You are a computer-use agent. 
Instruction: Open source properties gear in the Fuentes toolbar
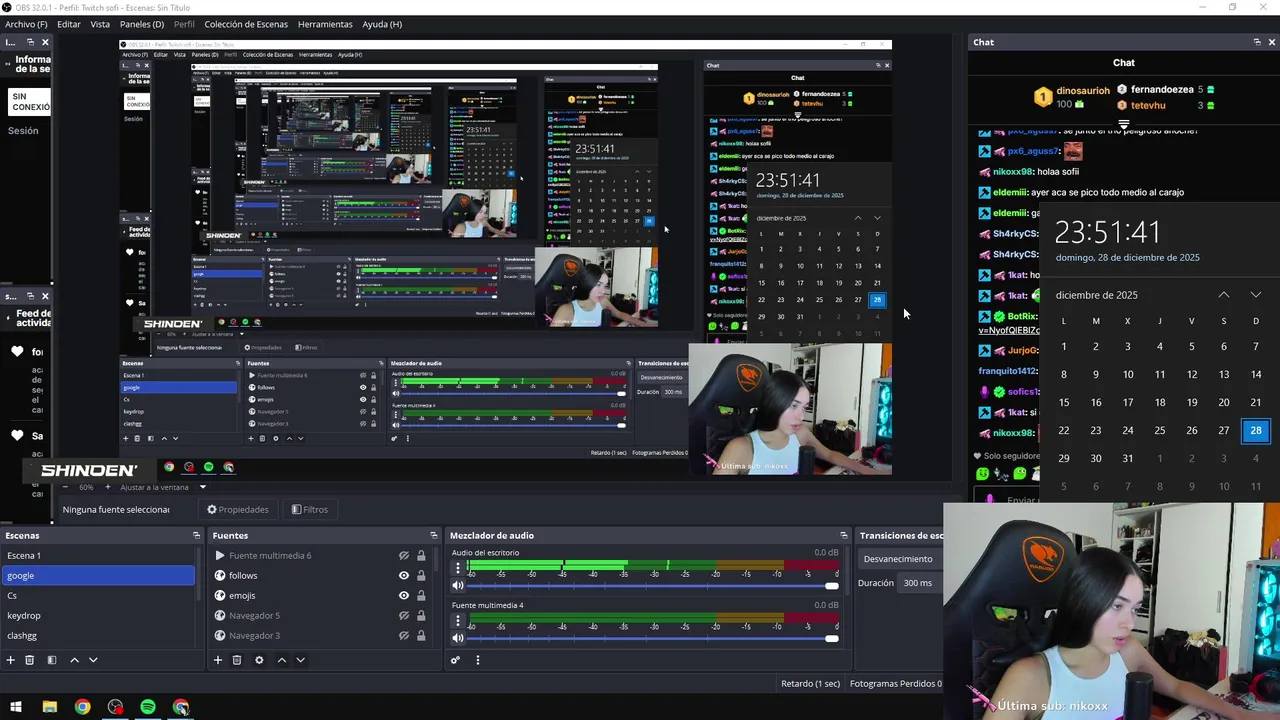coord(259,660)
